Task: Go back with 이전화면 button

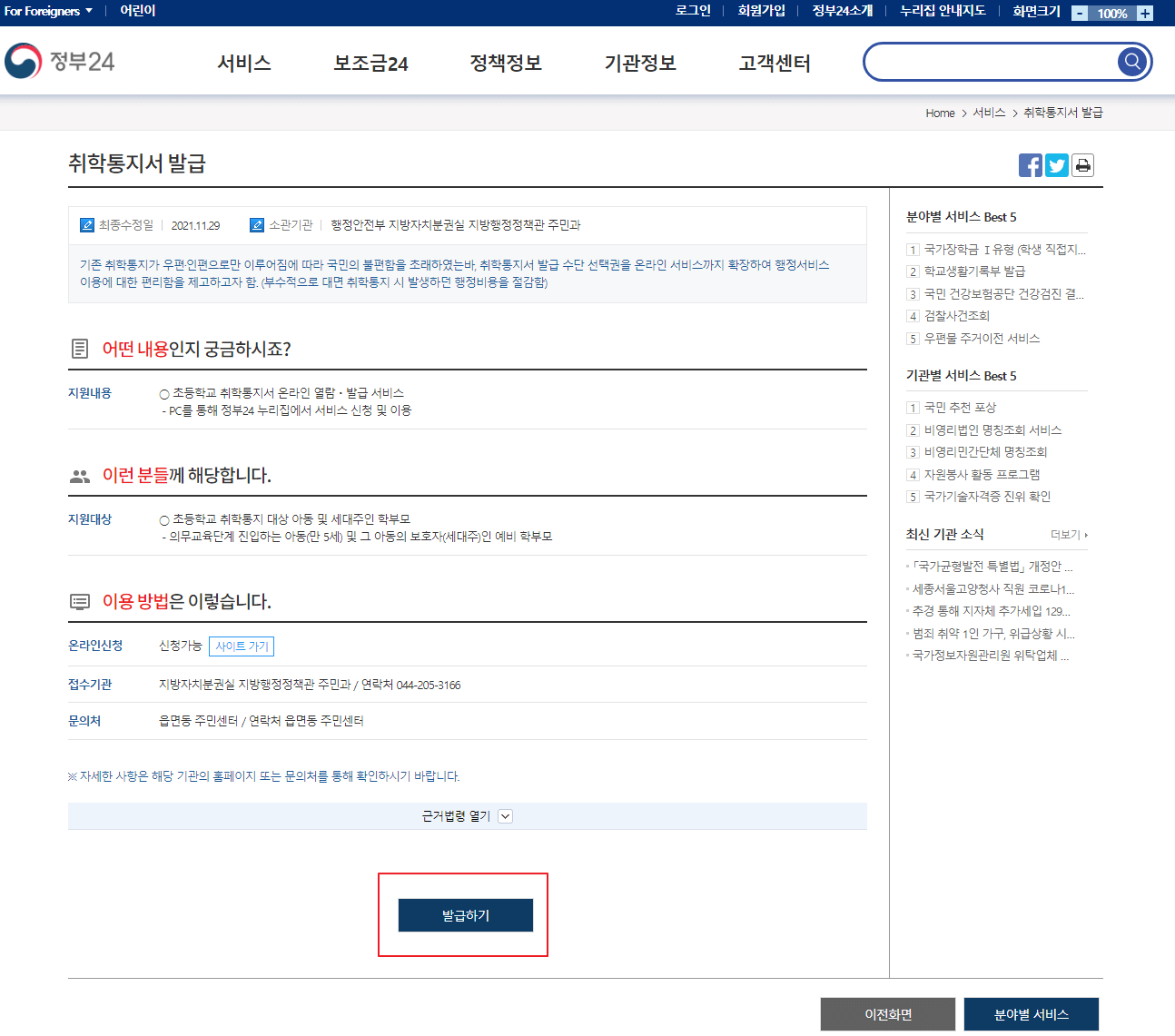Action: point(888,1014)
